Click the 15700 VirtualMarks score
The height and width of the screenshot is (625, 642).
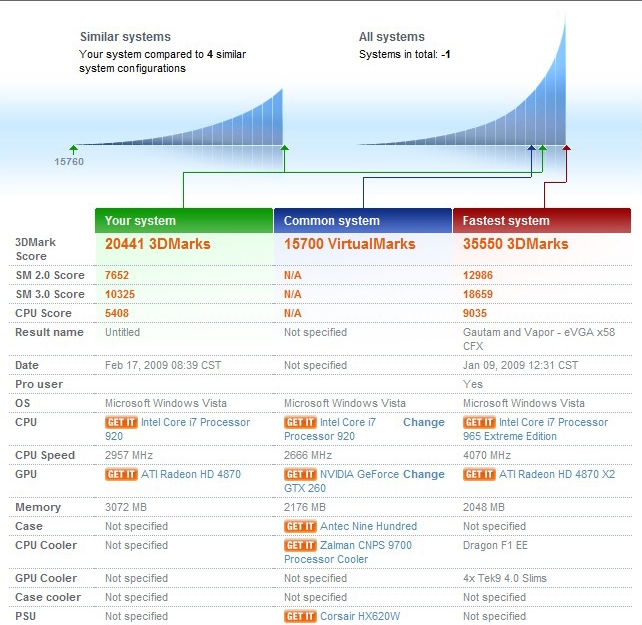(x=350, y=244)
